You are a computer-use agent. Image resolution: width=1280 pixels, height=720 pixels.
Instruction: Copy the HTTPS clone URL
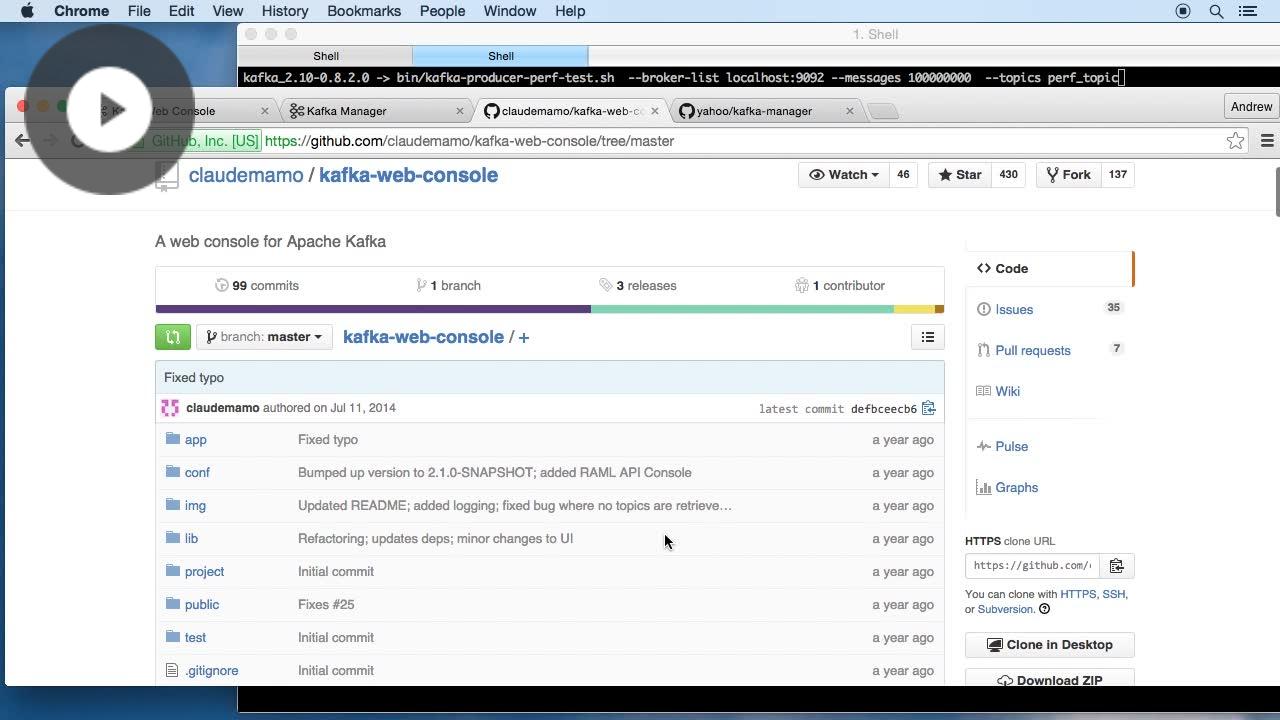click(1117, 566)
